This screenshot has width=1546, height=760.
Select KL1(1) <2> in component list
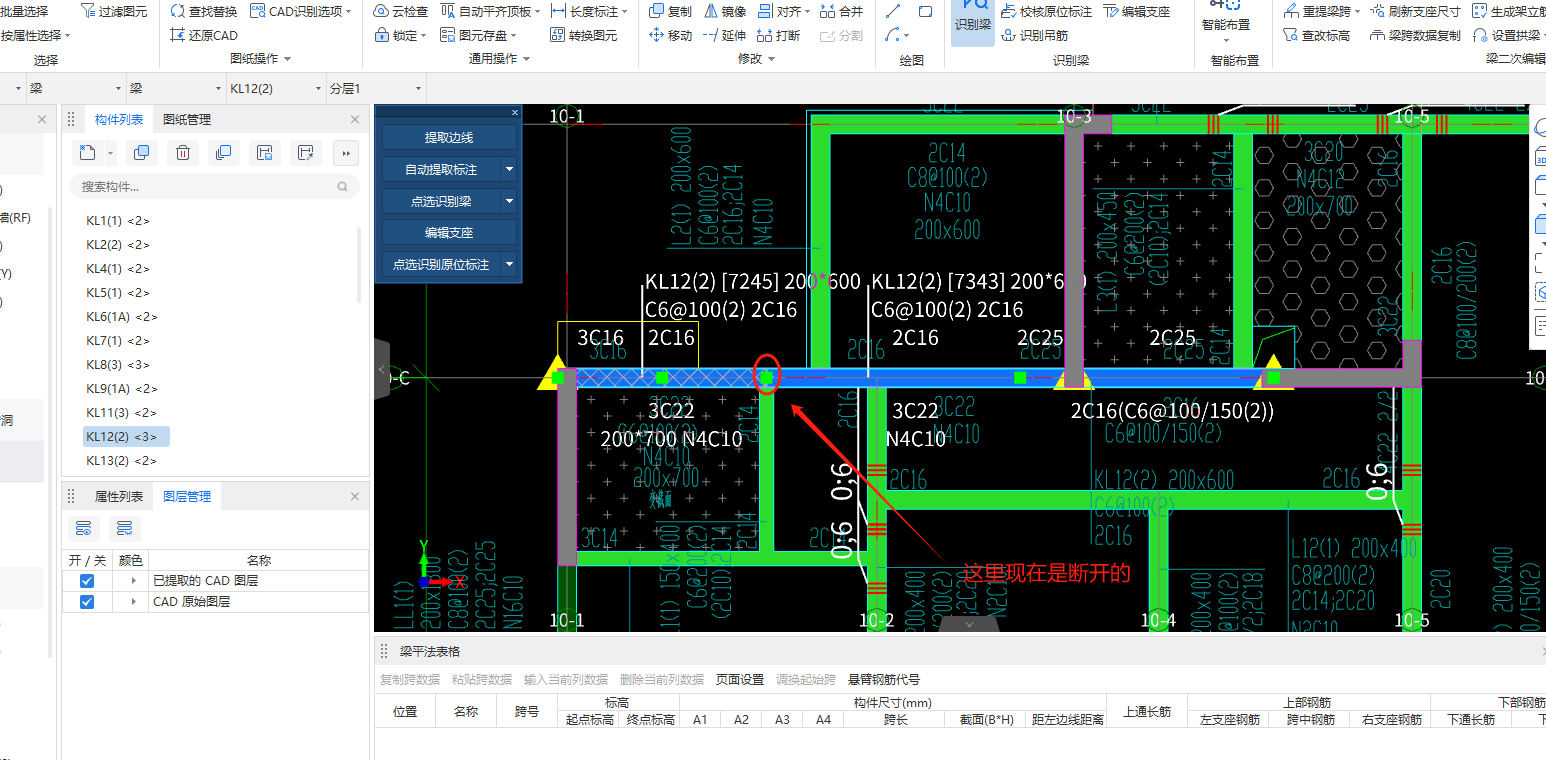coord(118,220)
